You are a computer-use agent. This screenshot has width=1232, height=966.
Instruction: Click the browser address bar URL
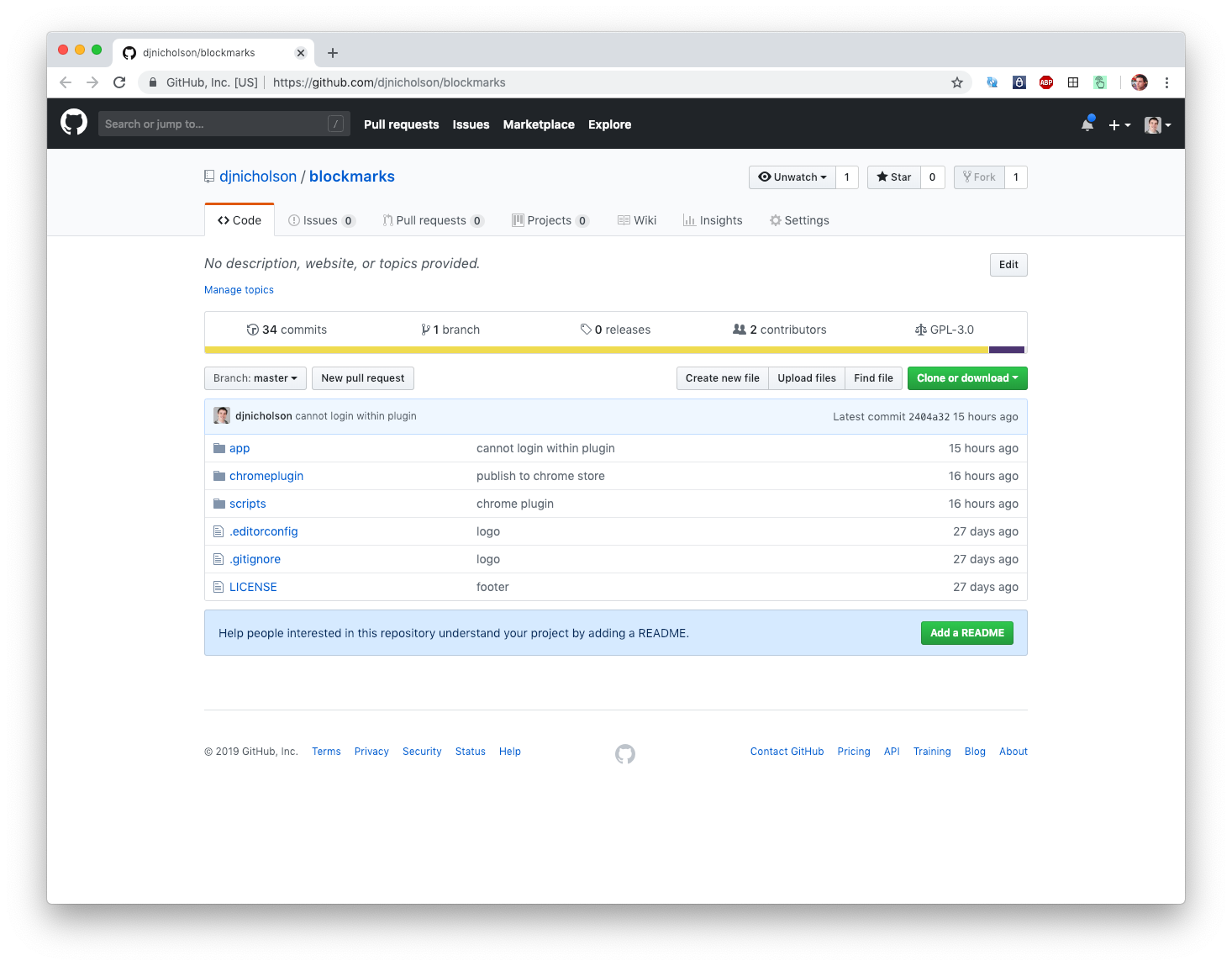click(389, 82)
